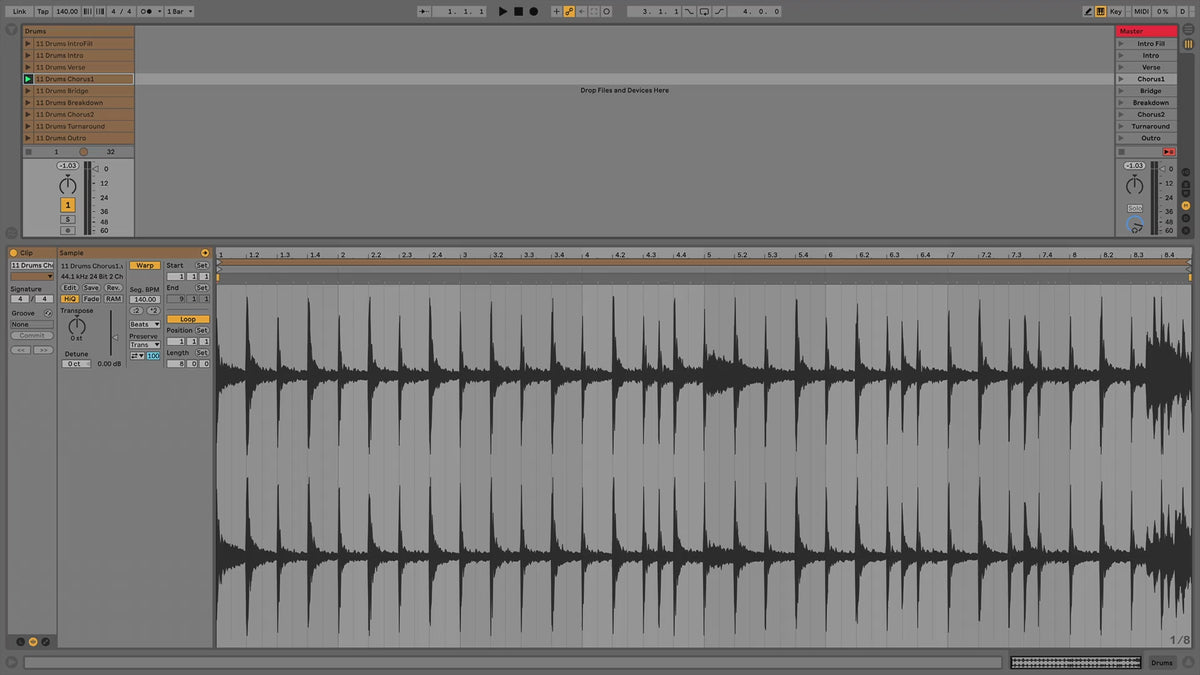
Task: Toggle the Warp switch off
Action: coord(145,266)
